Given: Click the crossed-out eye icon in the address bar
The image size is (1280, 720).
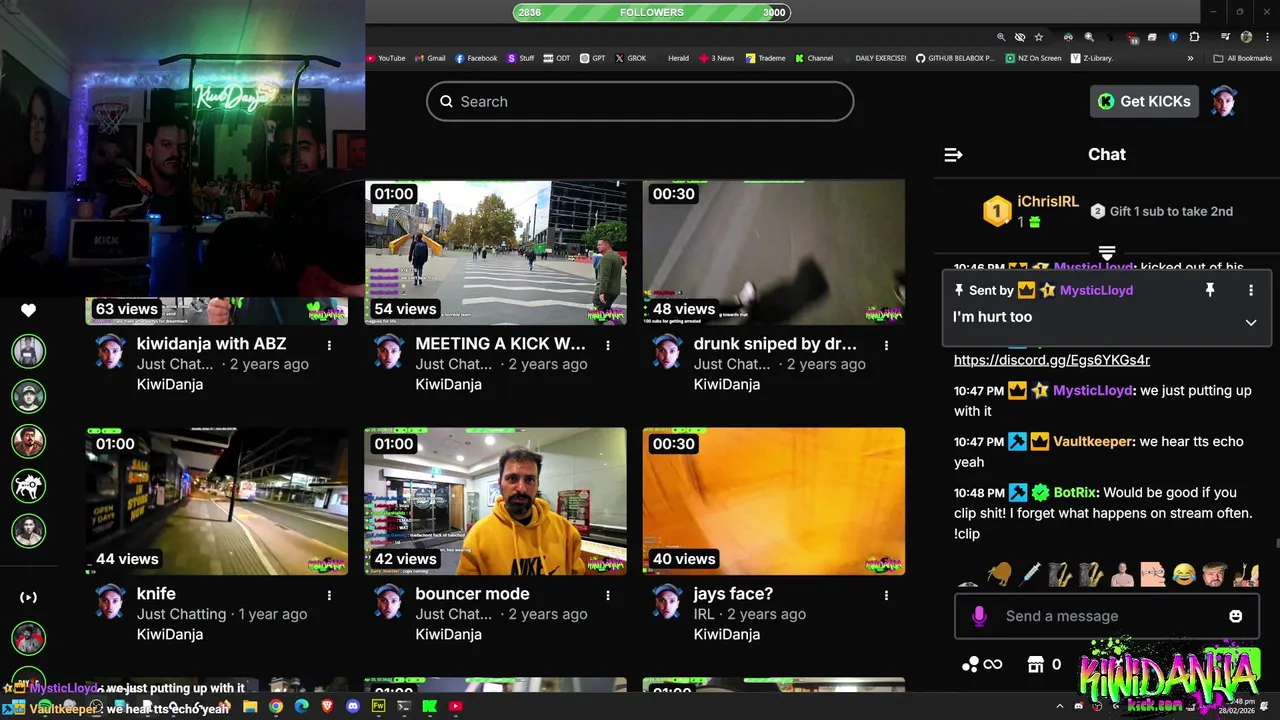Looking at the screenshot, I should pyautogui.click(x=1019, y=37).
